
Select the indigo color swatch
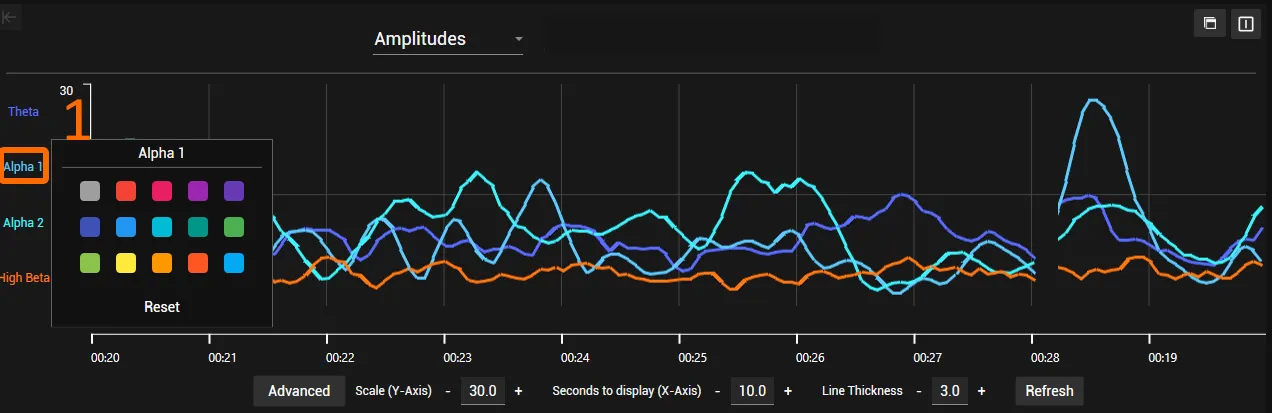pos(90,227)
